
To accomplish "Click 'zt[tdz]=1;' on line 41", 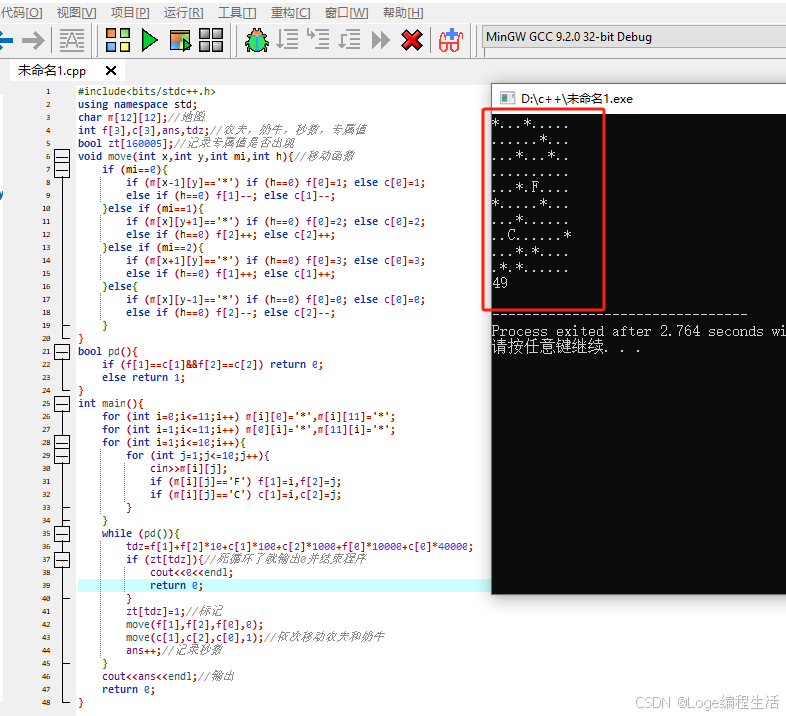I will point(155,612).
